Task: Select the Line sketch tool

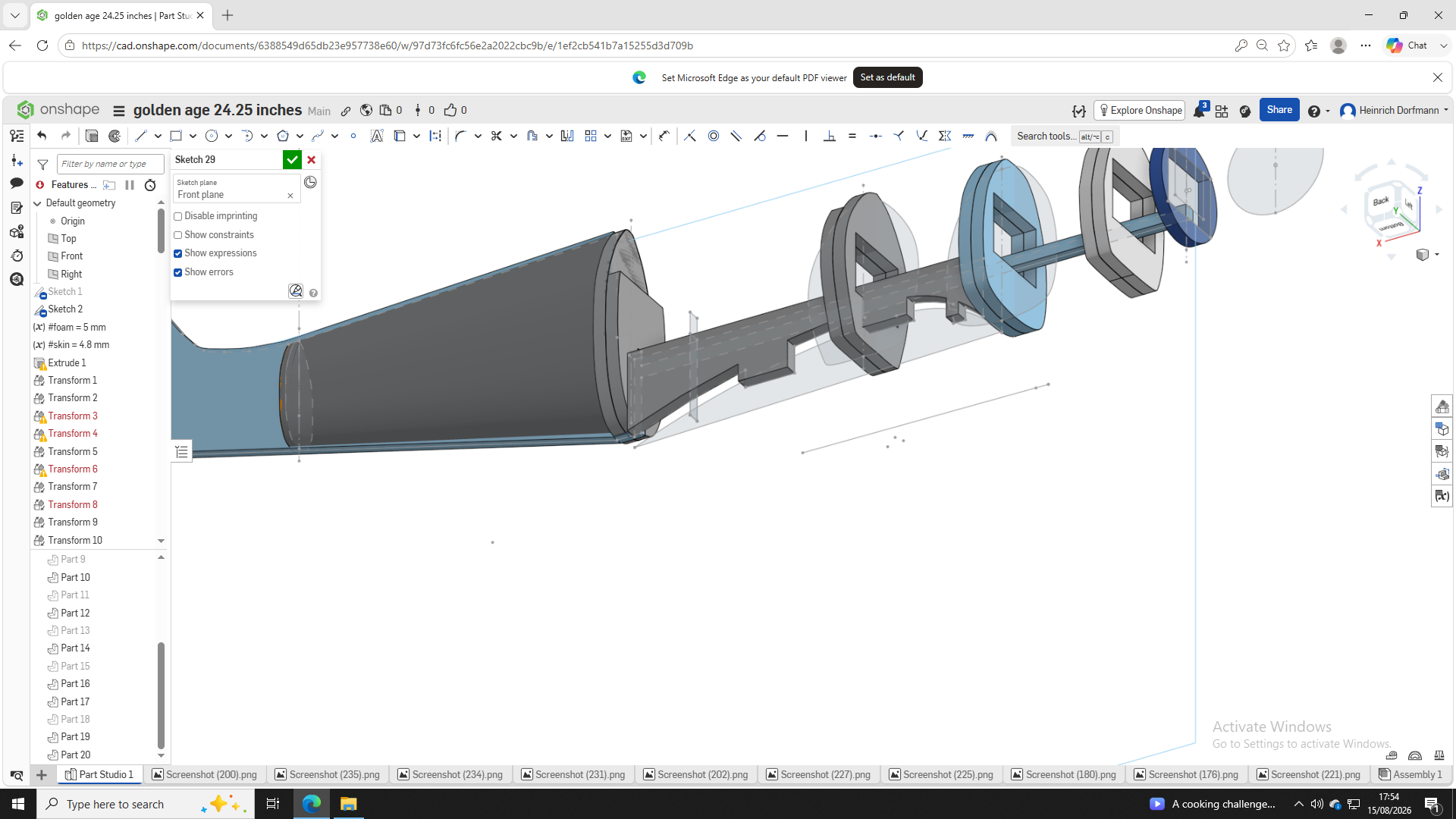Action: click(x=140, y=136)
